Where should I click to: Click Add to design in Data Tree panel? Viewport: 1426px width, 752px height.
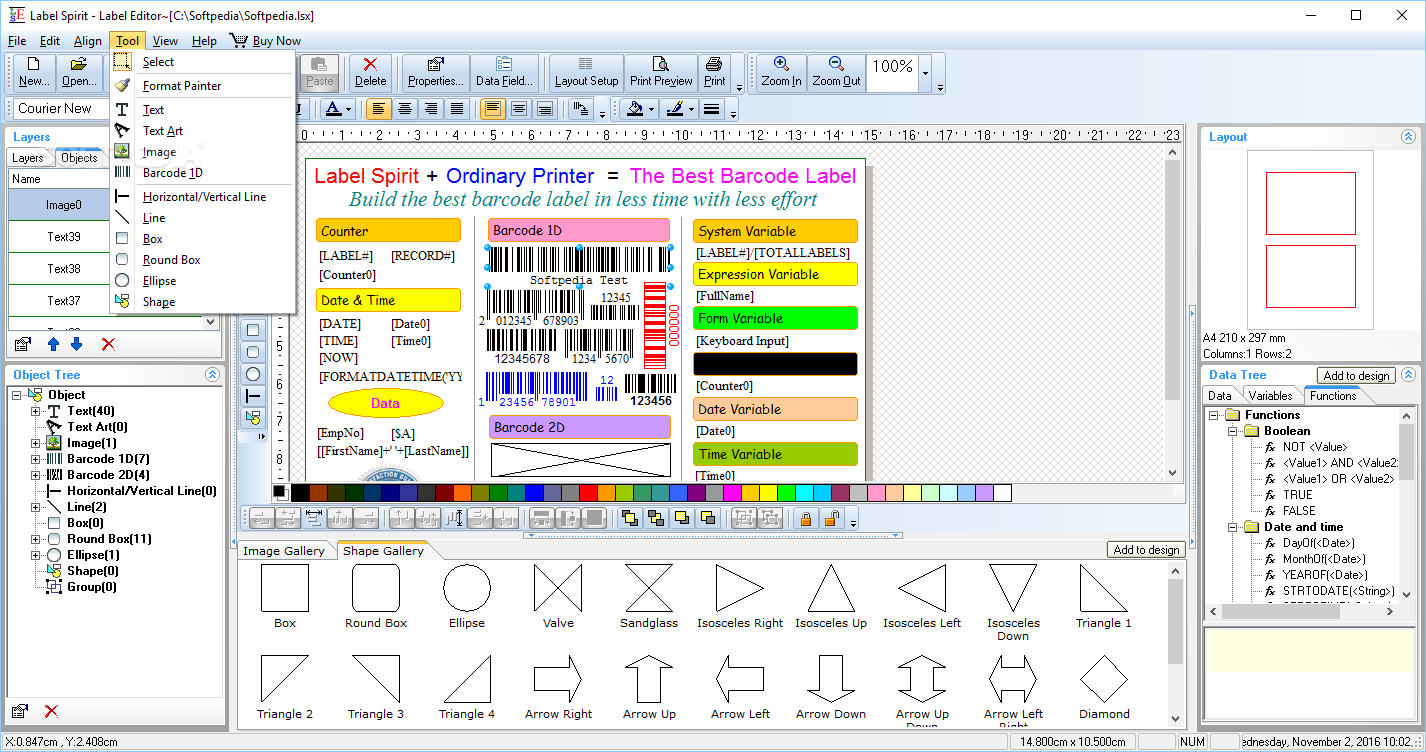[x=1356, y=375]
